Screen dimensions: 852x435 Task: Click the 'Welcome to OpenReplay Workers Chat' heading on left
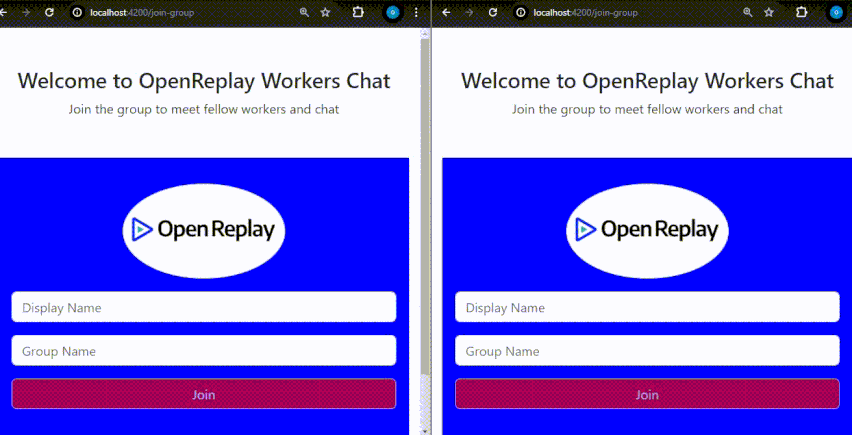[x=204, y=81]
